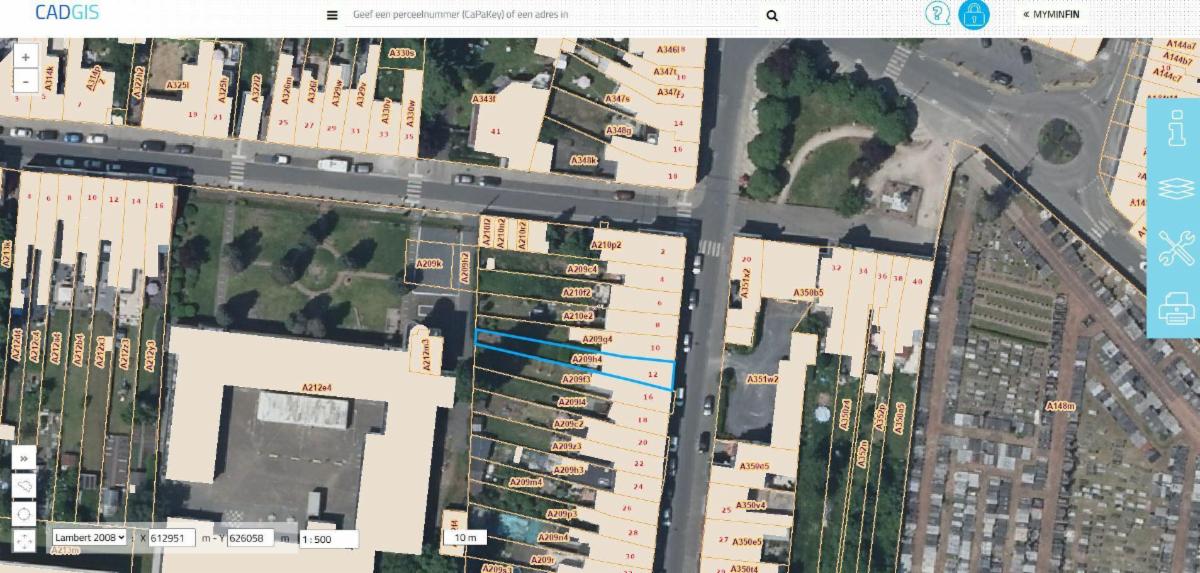Click the map scale field 1:500

[x=328, y=539]
